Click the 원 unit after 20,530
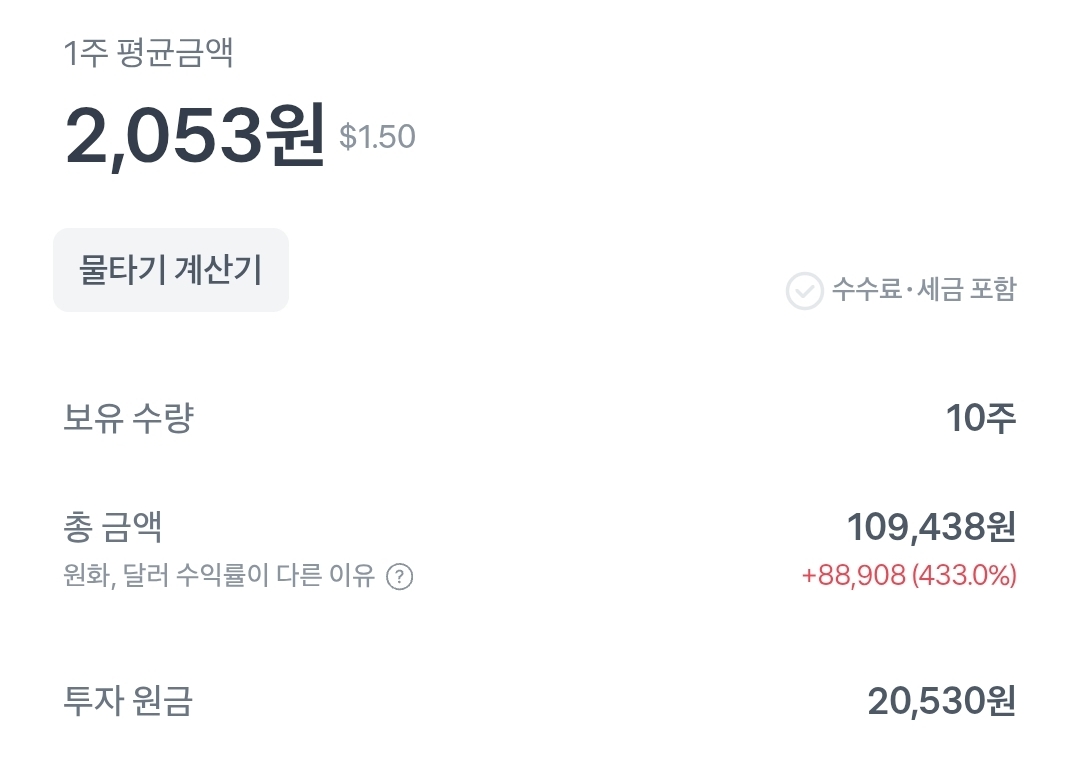Image resolution: width=1080 pixels, height=779 pixels. pyautogui.click(x=1000, y=702)
